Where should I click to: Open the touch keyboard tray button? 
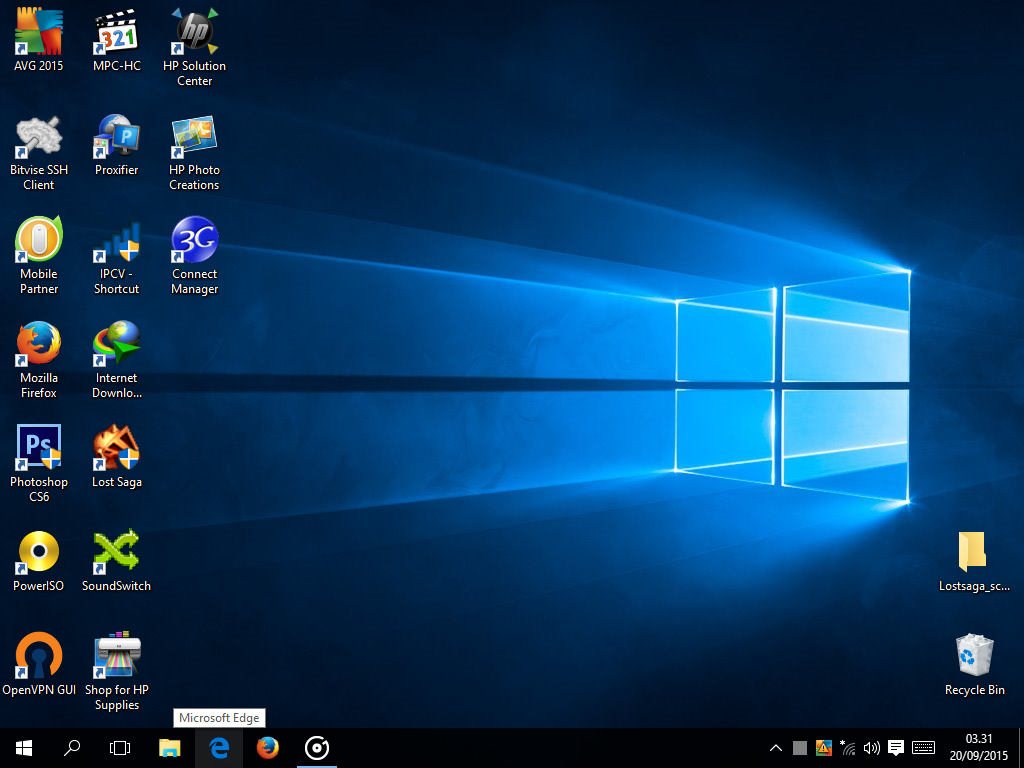click(x=923, y=748)
